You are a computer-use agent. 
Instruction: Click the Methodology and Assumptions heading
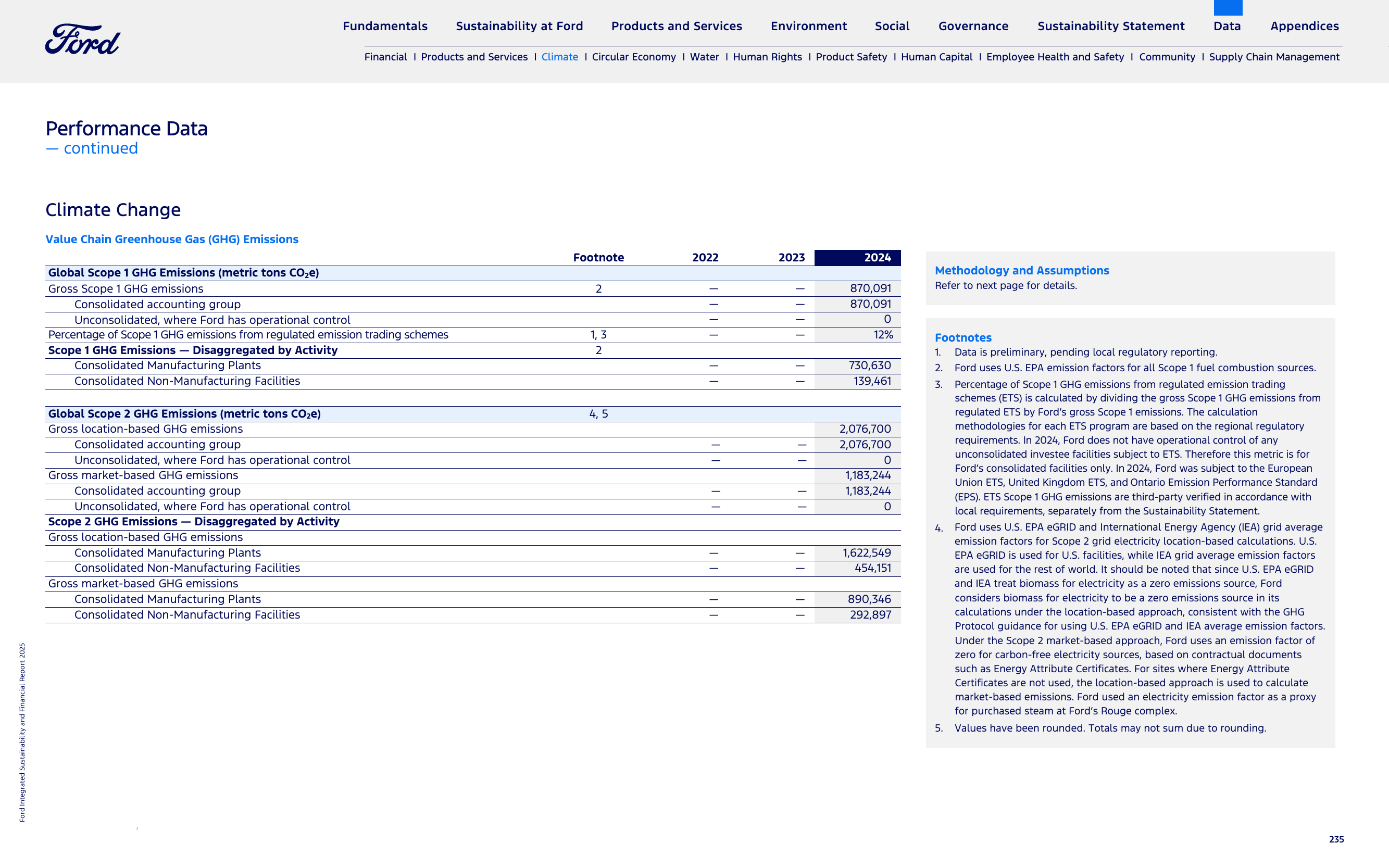point(1021,270)
